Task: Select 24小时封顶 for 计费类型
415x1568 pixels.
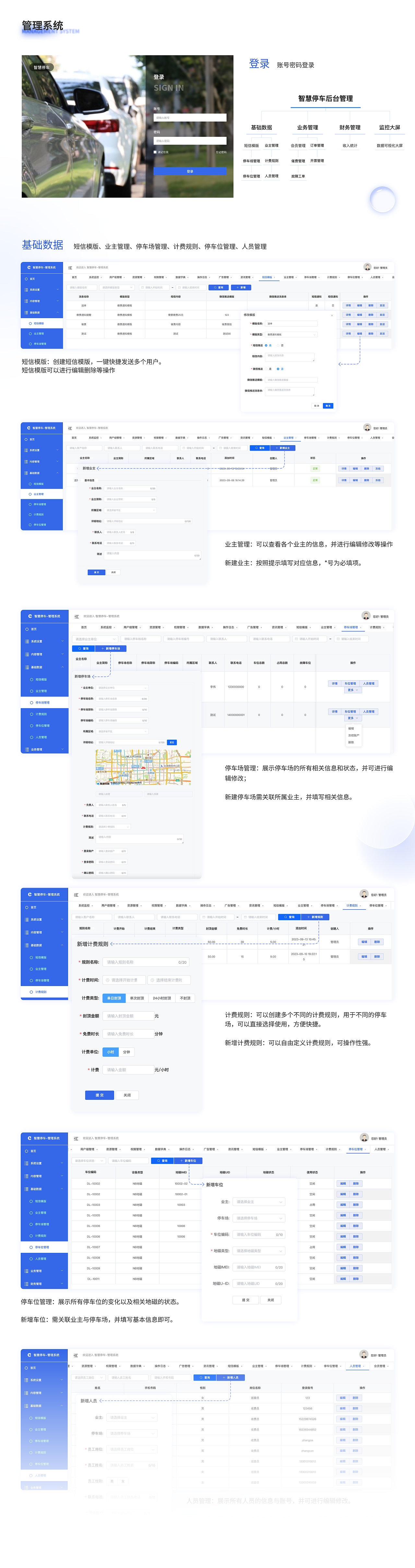Action: point(162,998)
